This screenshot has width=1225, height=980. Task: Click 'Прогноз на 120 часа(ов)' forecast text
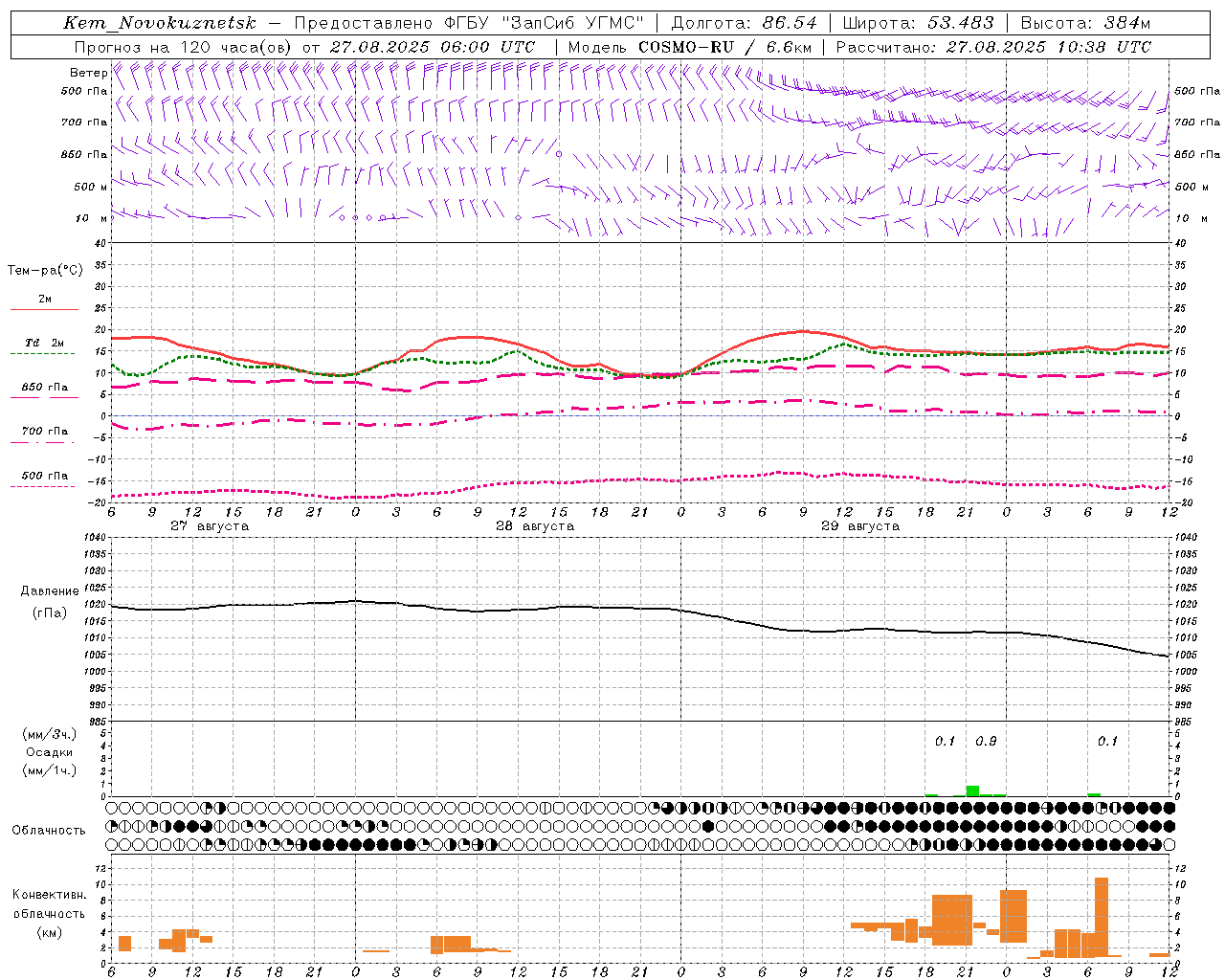184,47
